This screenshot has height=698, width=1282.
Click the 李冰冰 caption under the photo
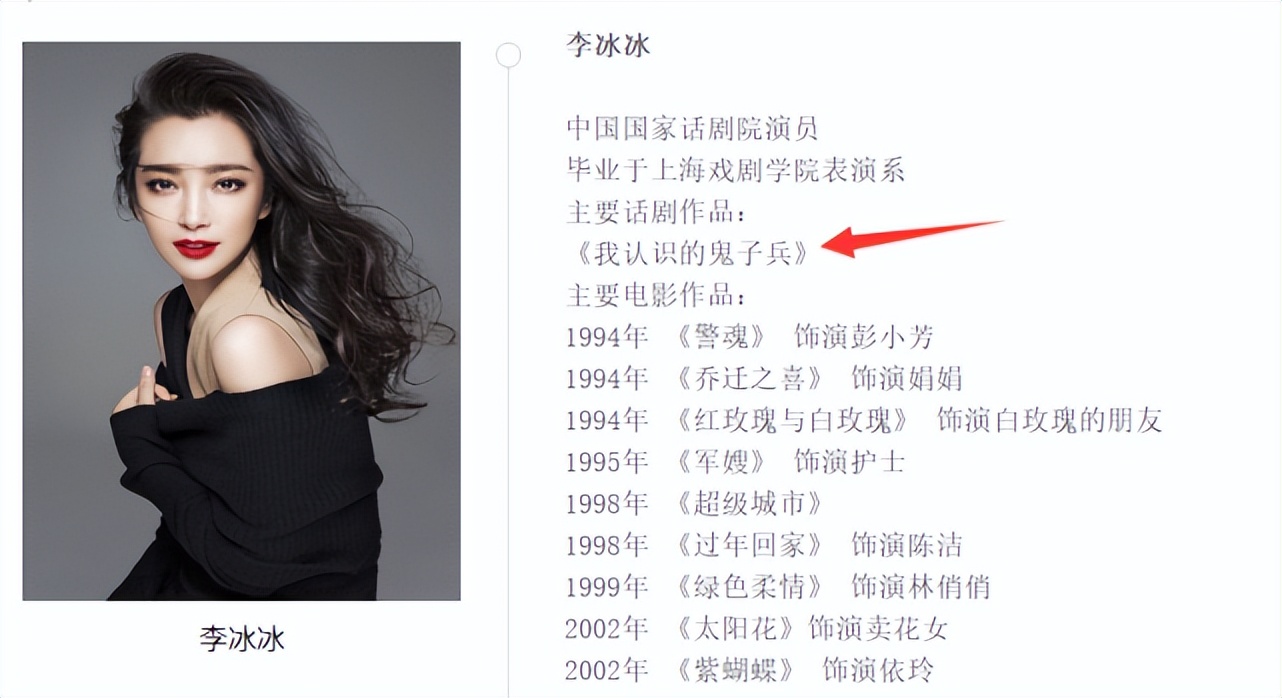coord(242,639)
